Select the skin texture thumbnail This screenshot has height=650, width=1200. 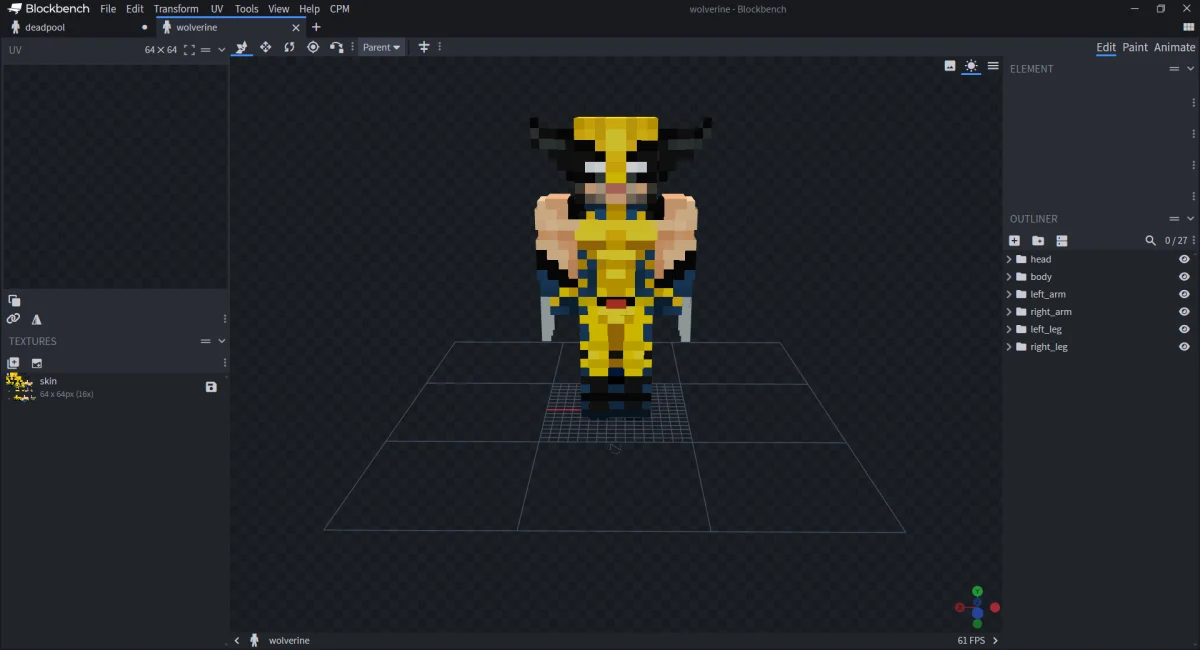[x=20, y=387]
